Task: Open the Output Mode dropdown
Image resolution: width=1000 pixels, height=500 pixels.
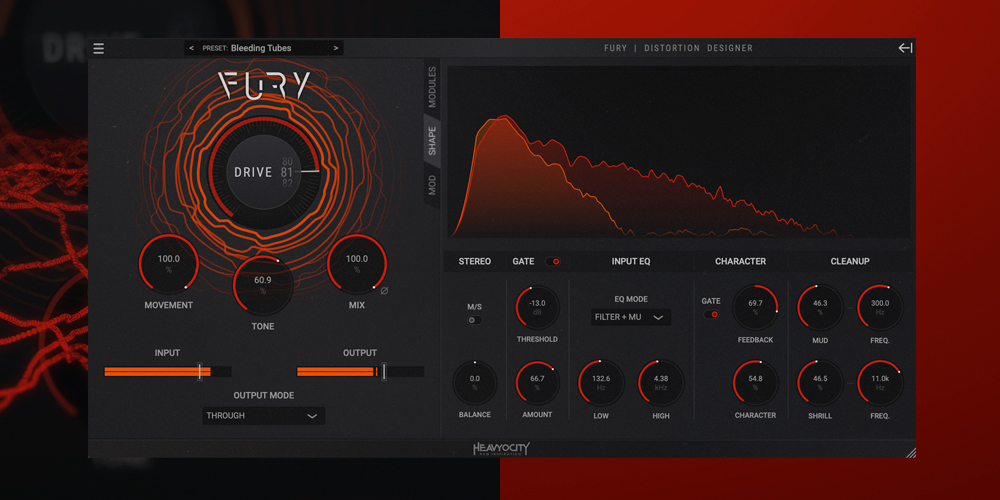Action: point(263,416)
